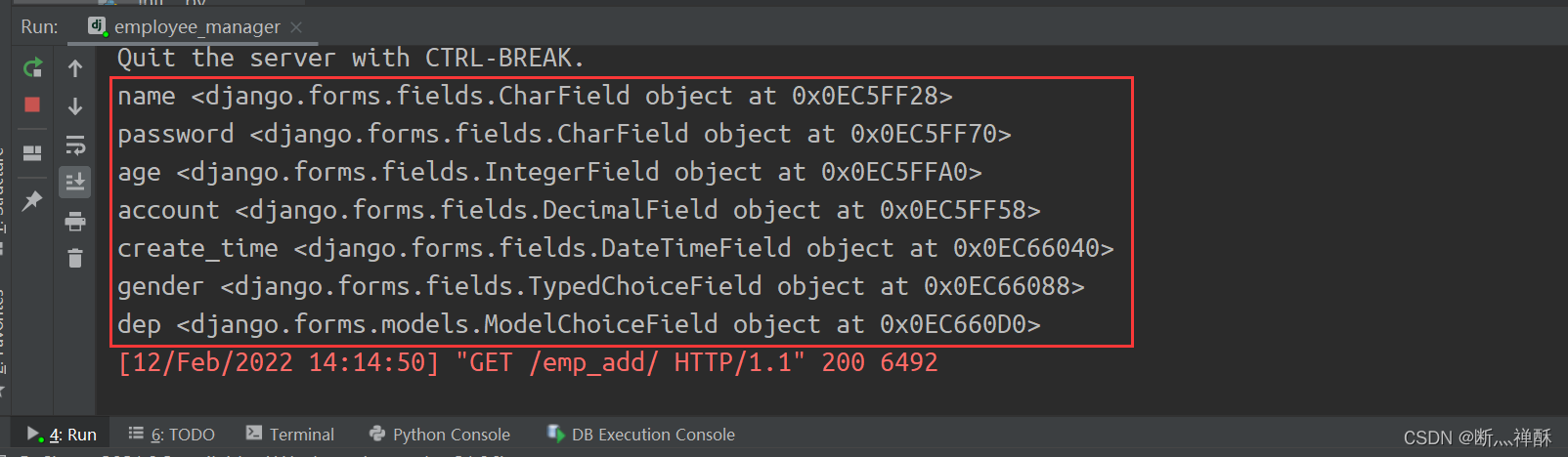Image resolution: width=1568 pixels, height=457 pixels.
Task: Open the Python Console tool window
Action: pyautogui.click(x=440, y=435)
